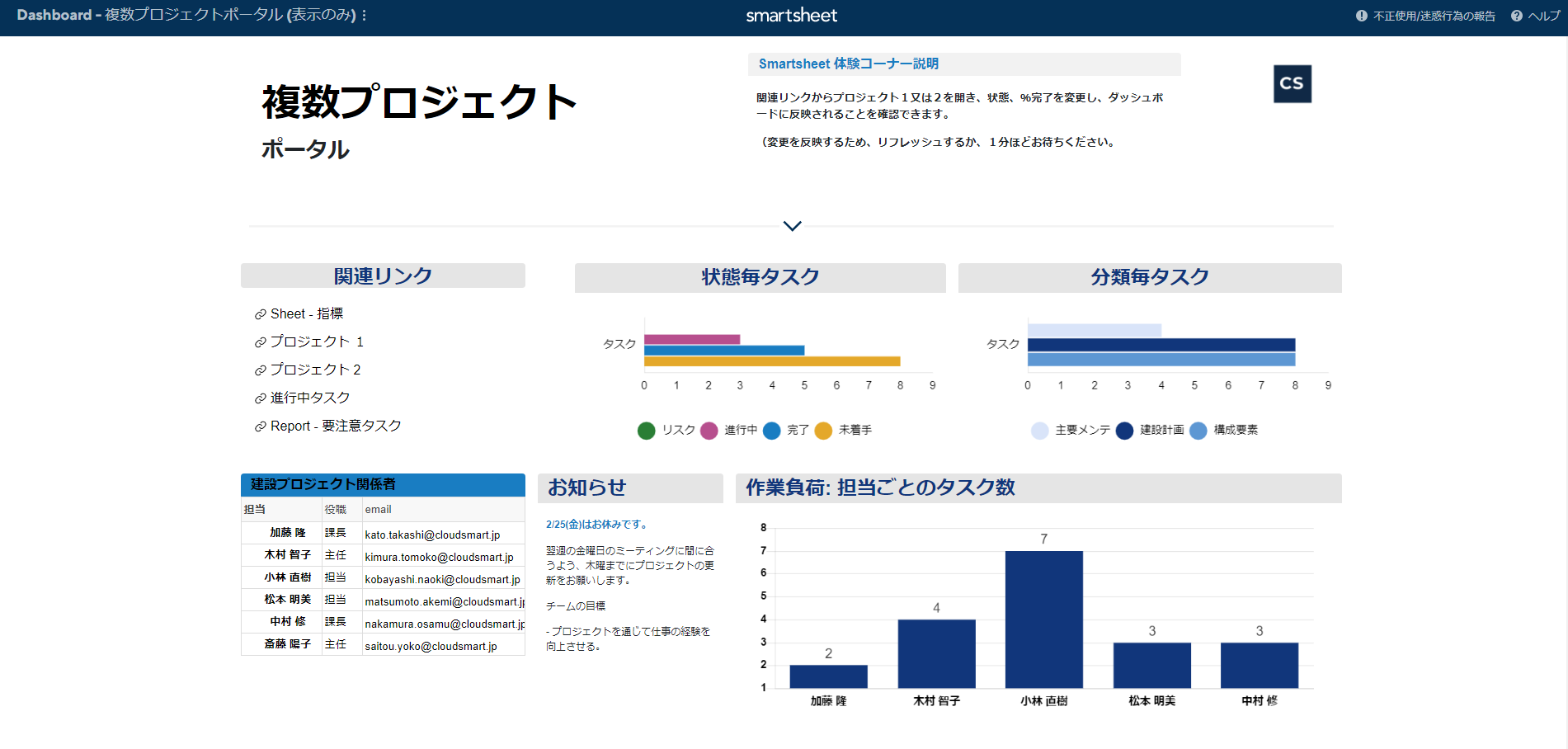Toggle the リスク legend item
The width and height of the screenshot is (1568, 749).
pyautogui.click(x=647, y=430)
